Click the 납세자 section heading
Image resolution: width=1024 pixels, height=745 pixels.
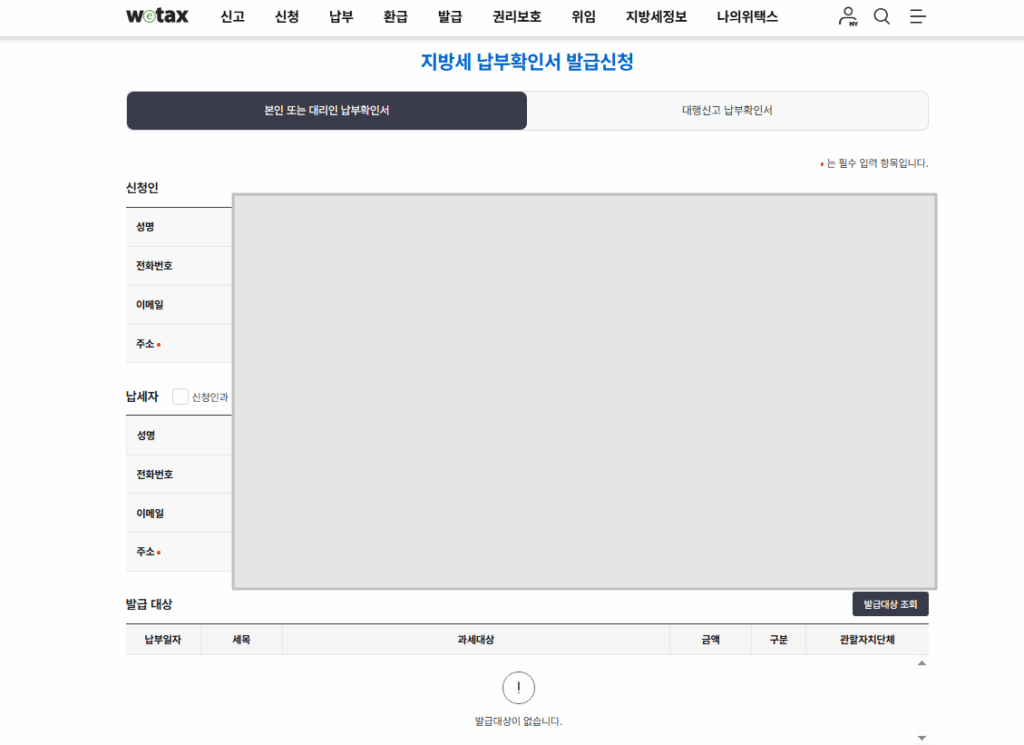(142, 396)
